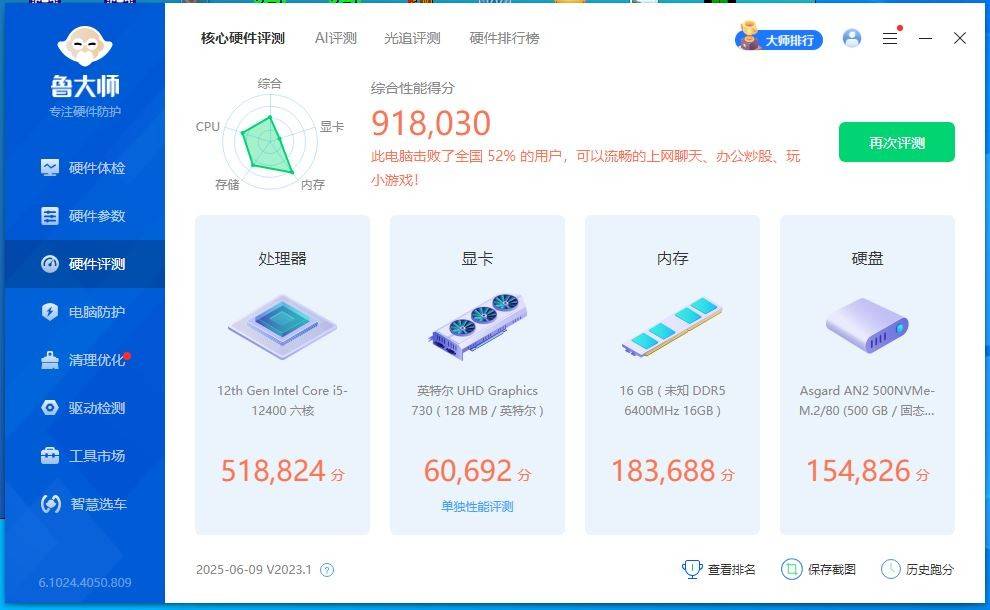The height and width of the screenshot is (610, 990).
Task: Switch to AI评测 tab
Action: coord(336,39)
